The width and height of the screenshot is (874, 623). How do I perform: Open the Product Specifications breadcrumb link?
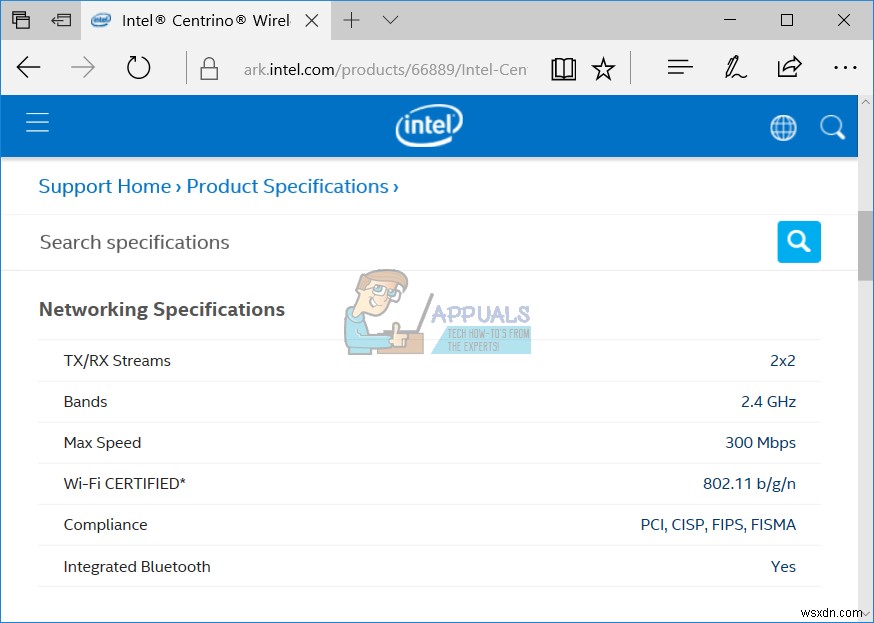click(288, 187)
